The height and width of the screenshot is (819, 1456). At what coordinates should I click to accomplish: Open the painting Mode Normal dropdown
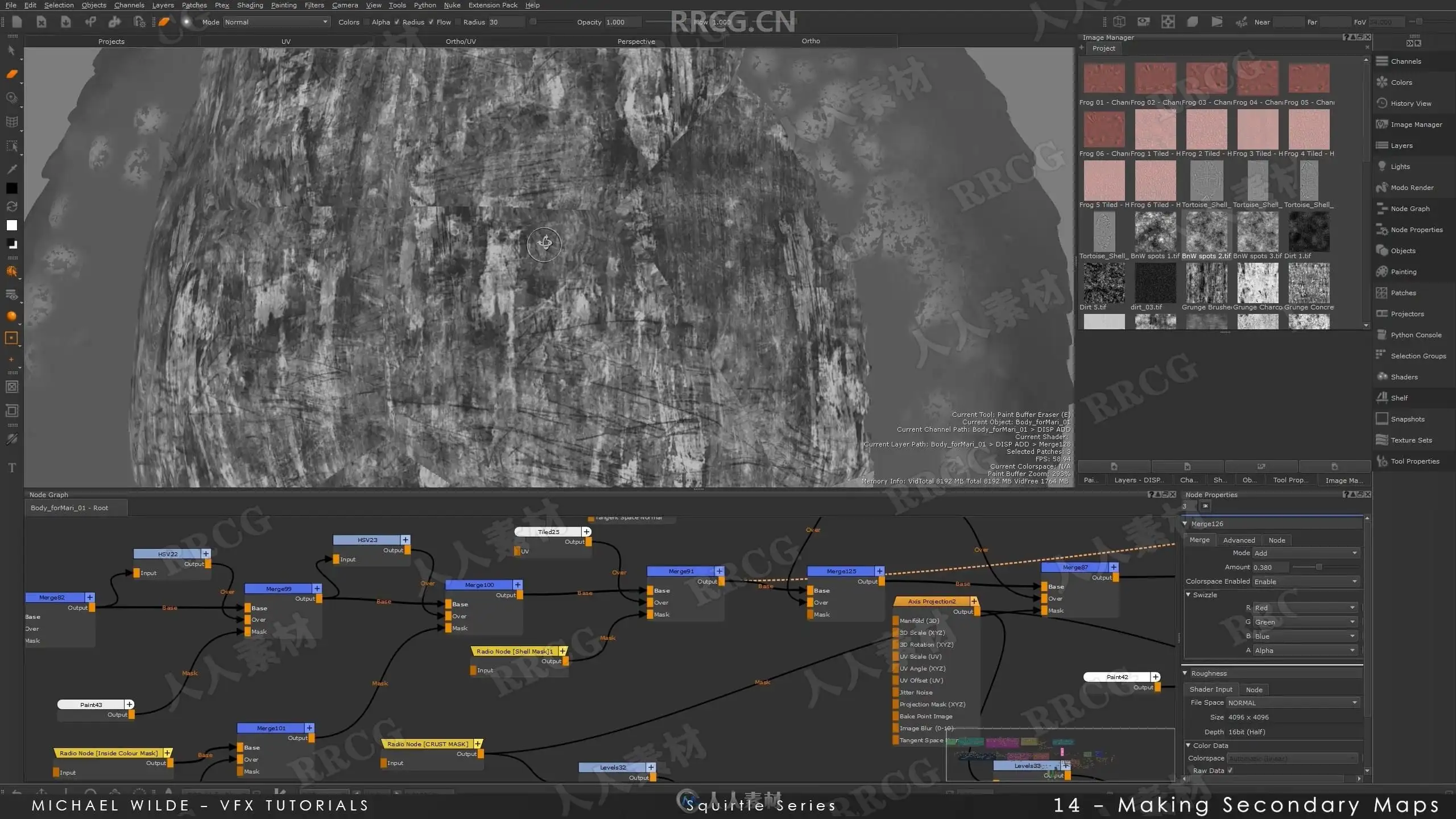[276, 22]
